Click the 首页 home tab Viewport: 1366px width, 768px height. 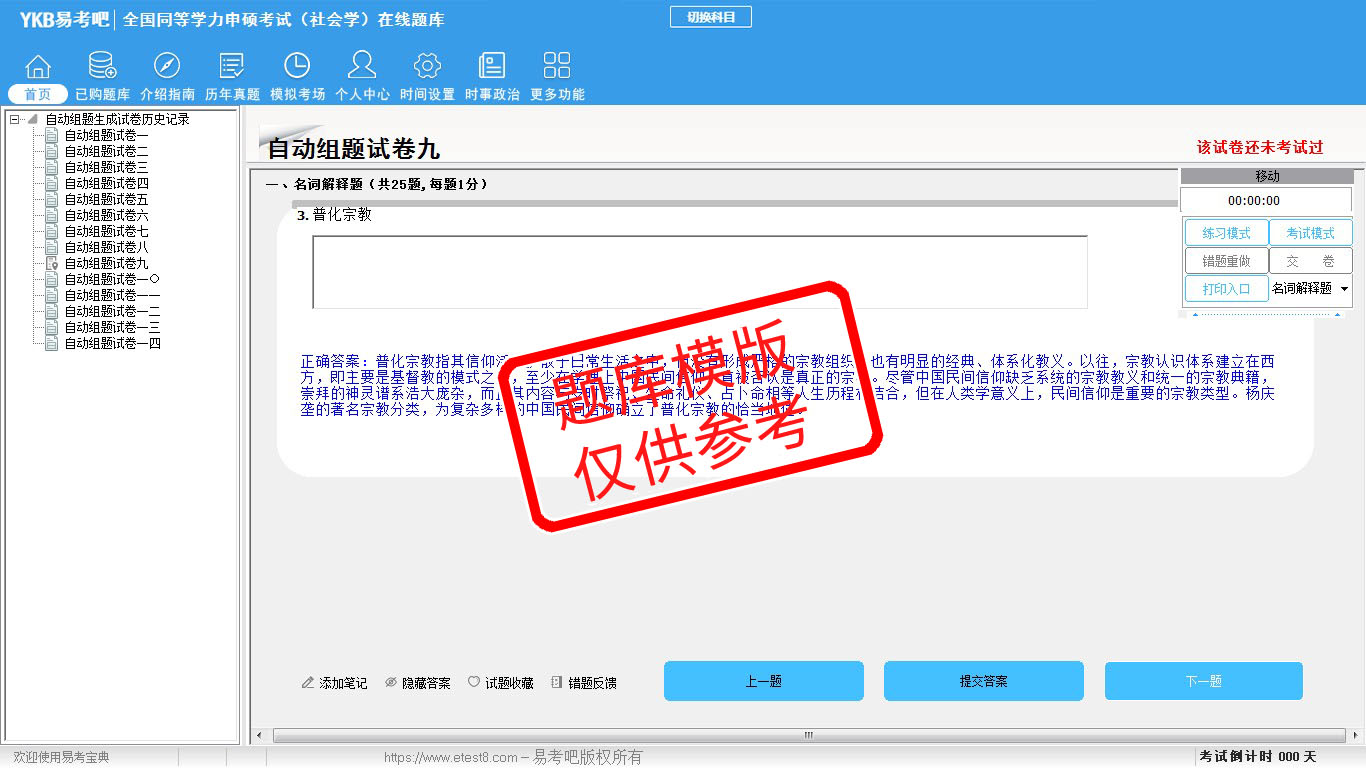[38, 94]
